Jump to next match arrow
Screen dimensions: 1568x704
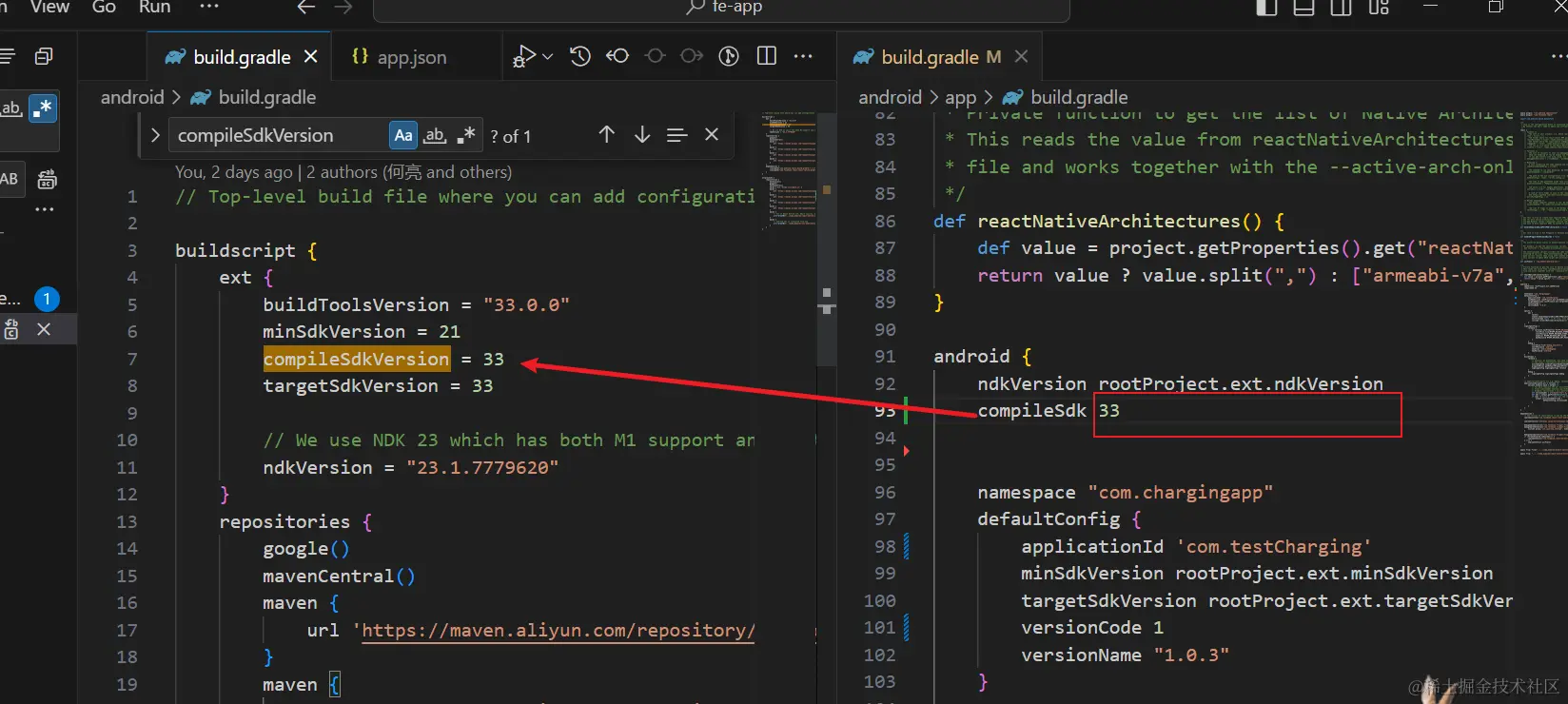(642, 135)
